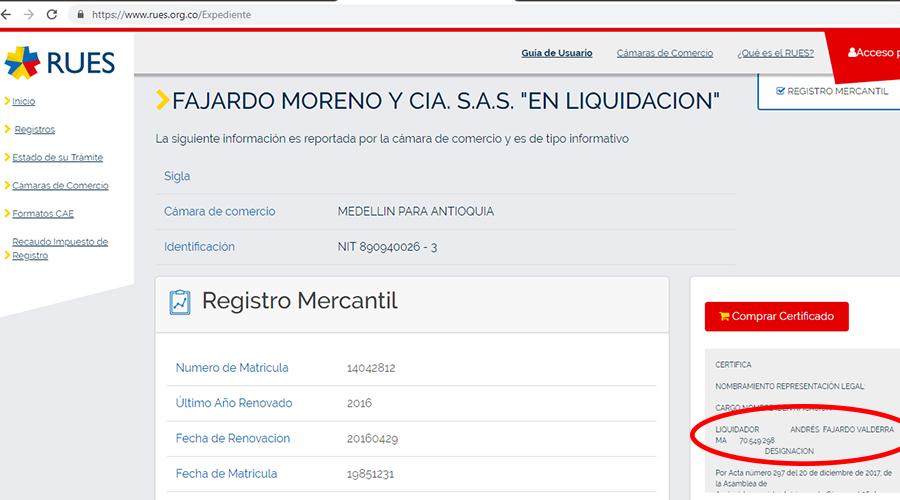Click the LIQUIDADOR text in certificate
900x500 pixels.
pos(737,429)
